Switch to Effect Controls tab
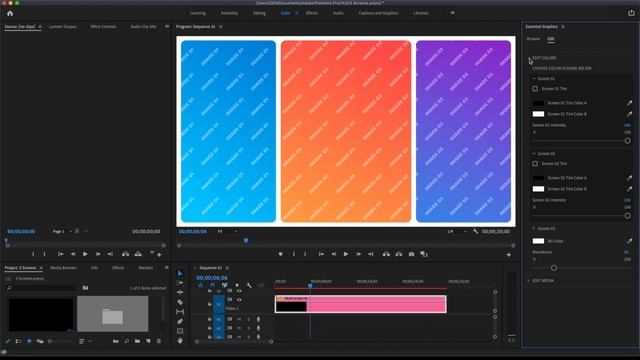The height and width of the screenshot is (360, 640). [x=103, y=27]
